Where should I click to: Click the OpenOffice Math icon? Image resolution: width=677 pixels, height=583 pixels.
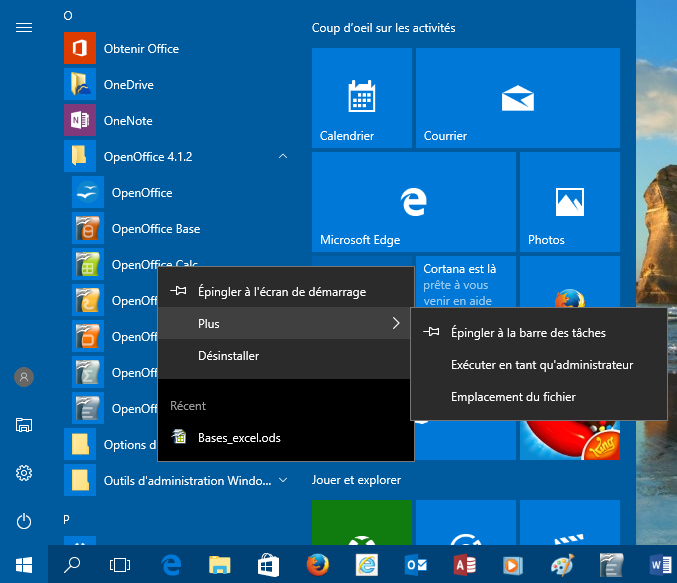88,372
